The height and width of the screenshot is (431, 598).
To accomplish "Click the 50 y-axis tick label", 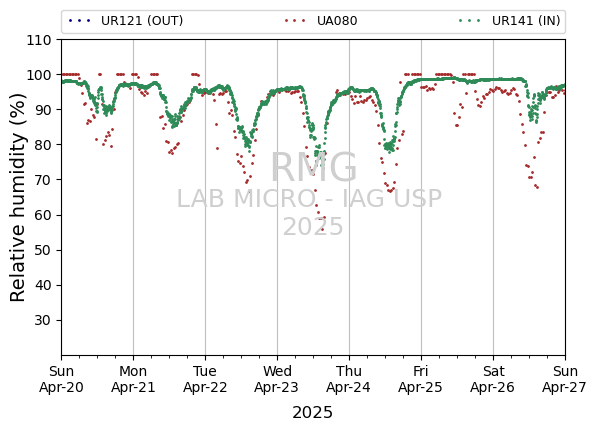I will (x=43, y=250).
